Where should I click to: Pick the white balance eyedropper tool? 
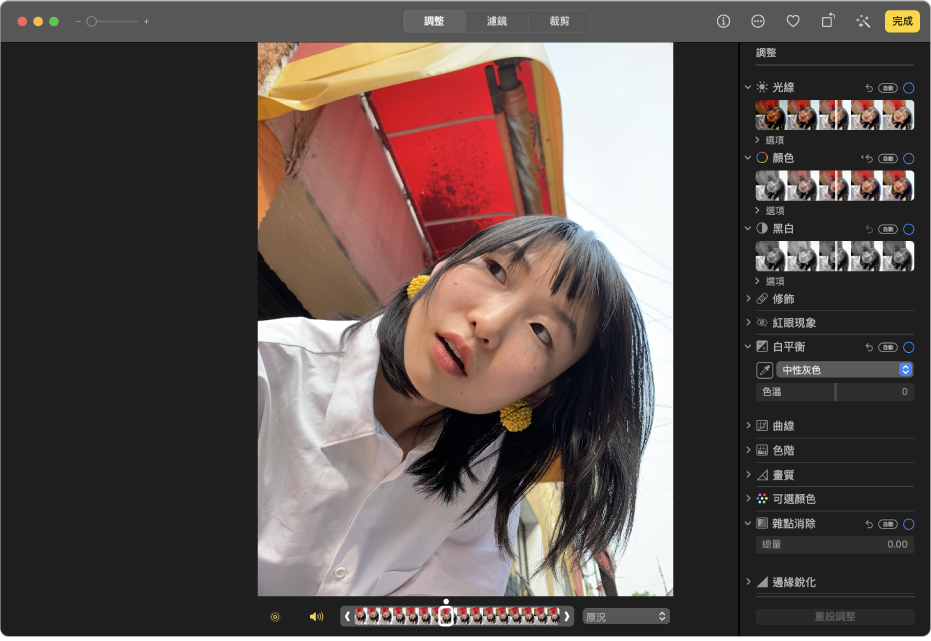(x=764, y=370)
